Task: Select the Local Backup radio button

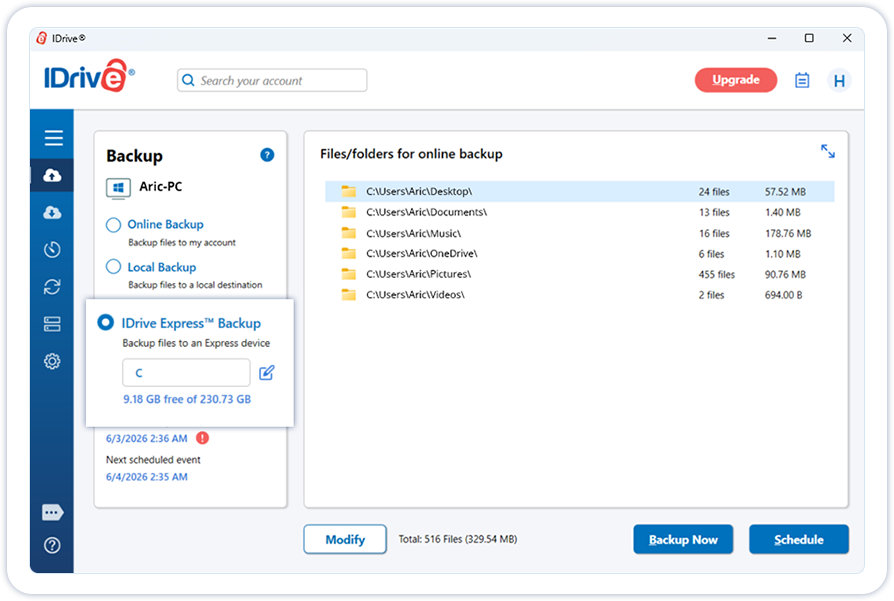Action: coord(113,267)
